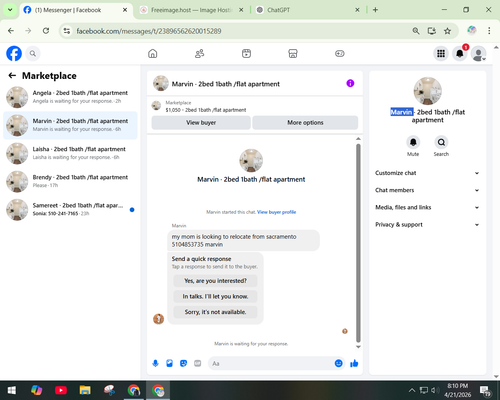The image size is (500, 400).
Task: Expand Chat members section
Action: pos(427,190)
